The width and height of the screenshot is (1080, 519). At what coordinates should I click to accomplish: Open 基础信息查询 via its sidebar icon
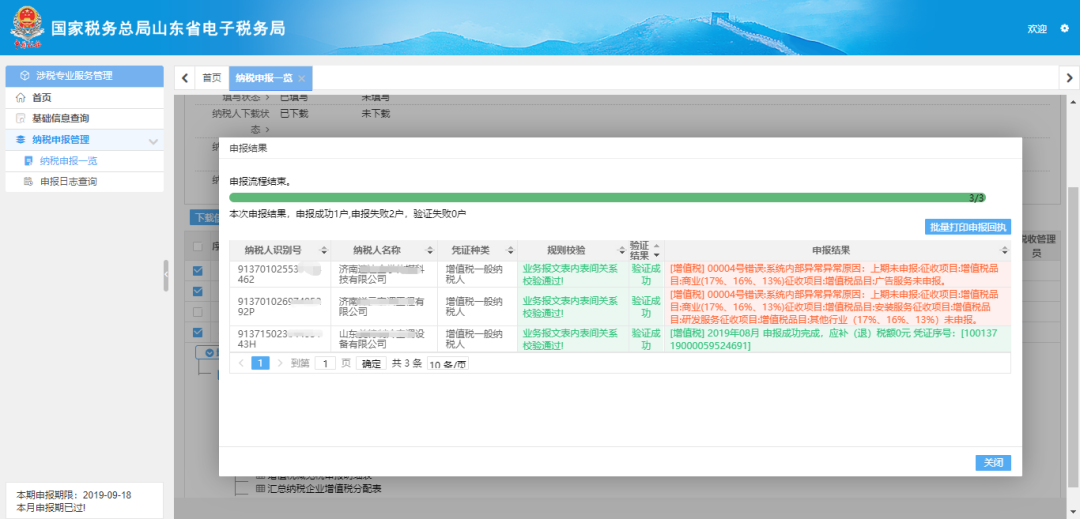click(x=20, y=118)
